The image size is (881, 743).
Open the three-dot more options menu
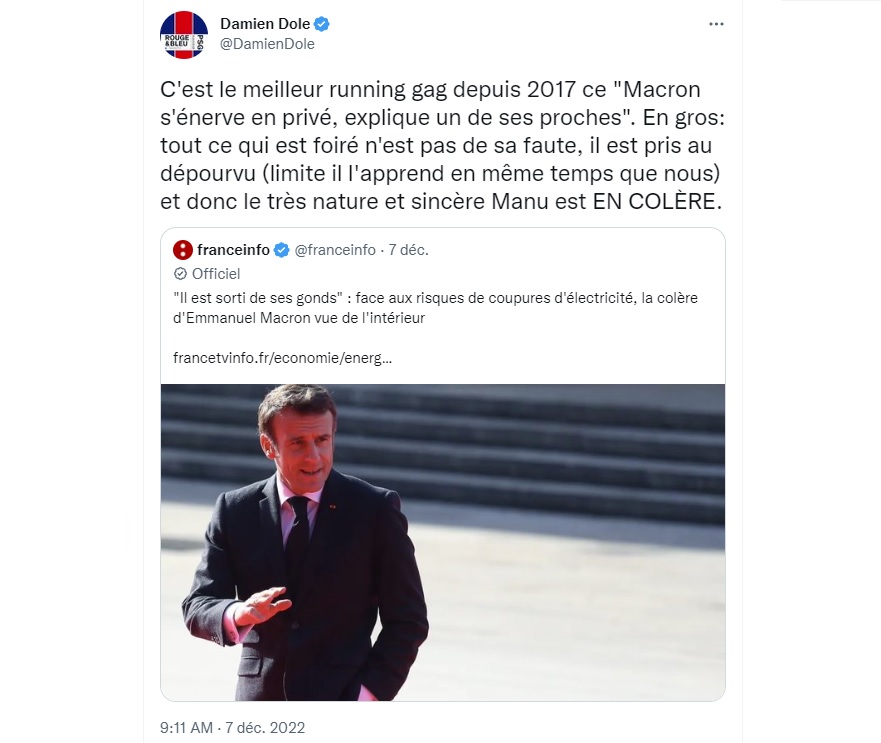point(715,24)
